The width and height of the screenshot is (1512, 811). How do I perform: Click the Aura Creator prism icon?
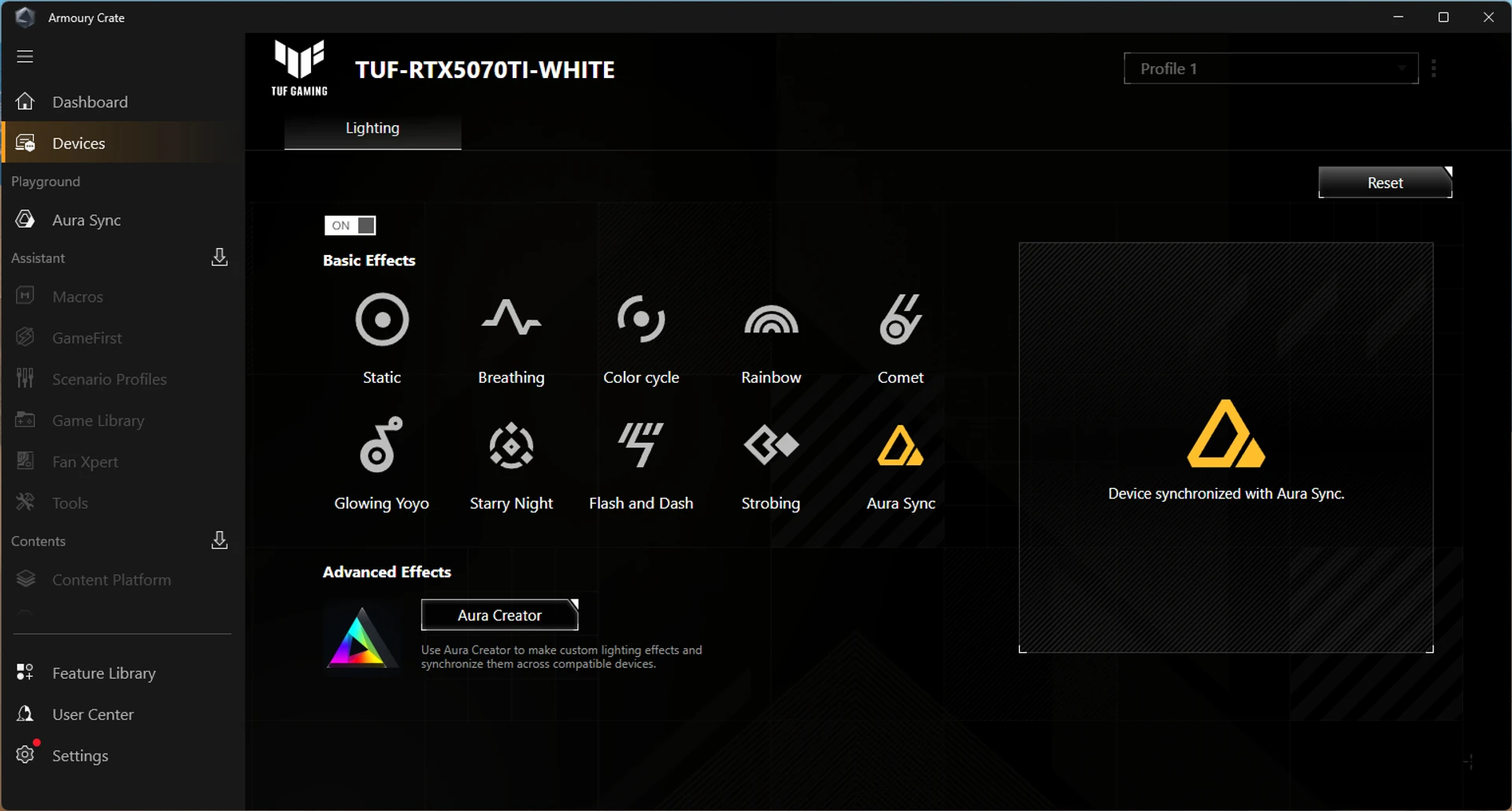tap(361, 637)
